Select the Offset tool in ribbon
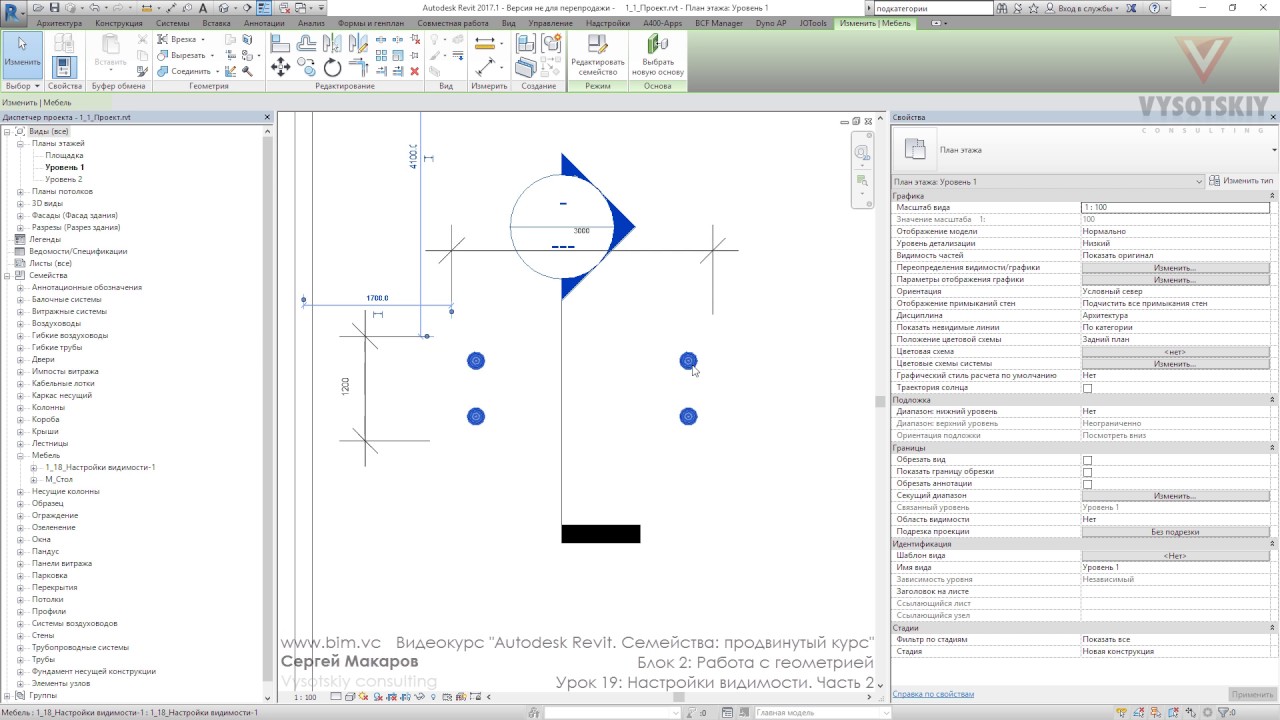This screenshot has width=1280, height=720. click(x=306, y=43)
